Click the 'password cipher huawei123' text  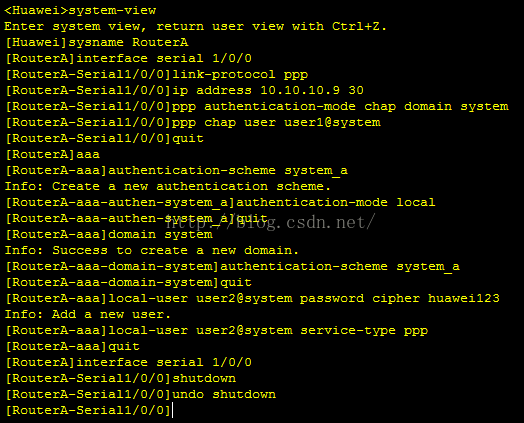pos(399,298)
